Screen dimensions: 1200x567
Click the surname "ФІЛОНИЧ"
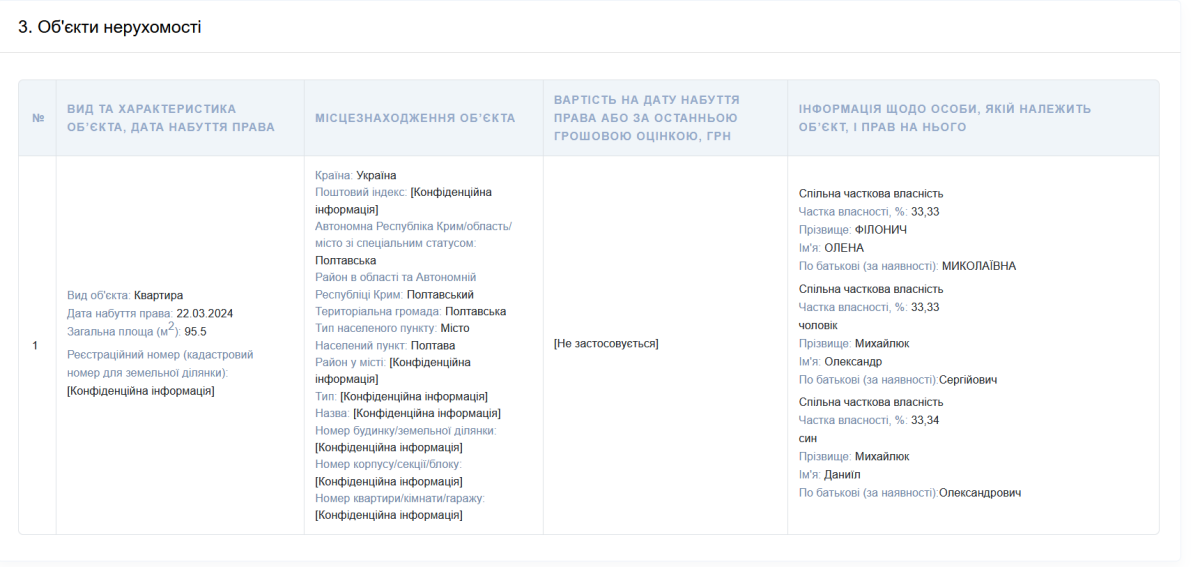point(881,229)
